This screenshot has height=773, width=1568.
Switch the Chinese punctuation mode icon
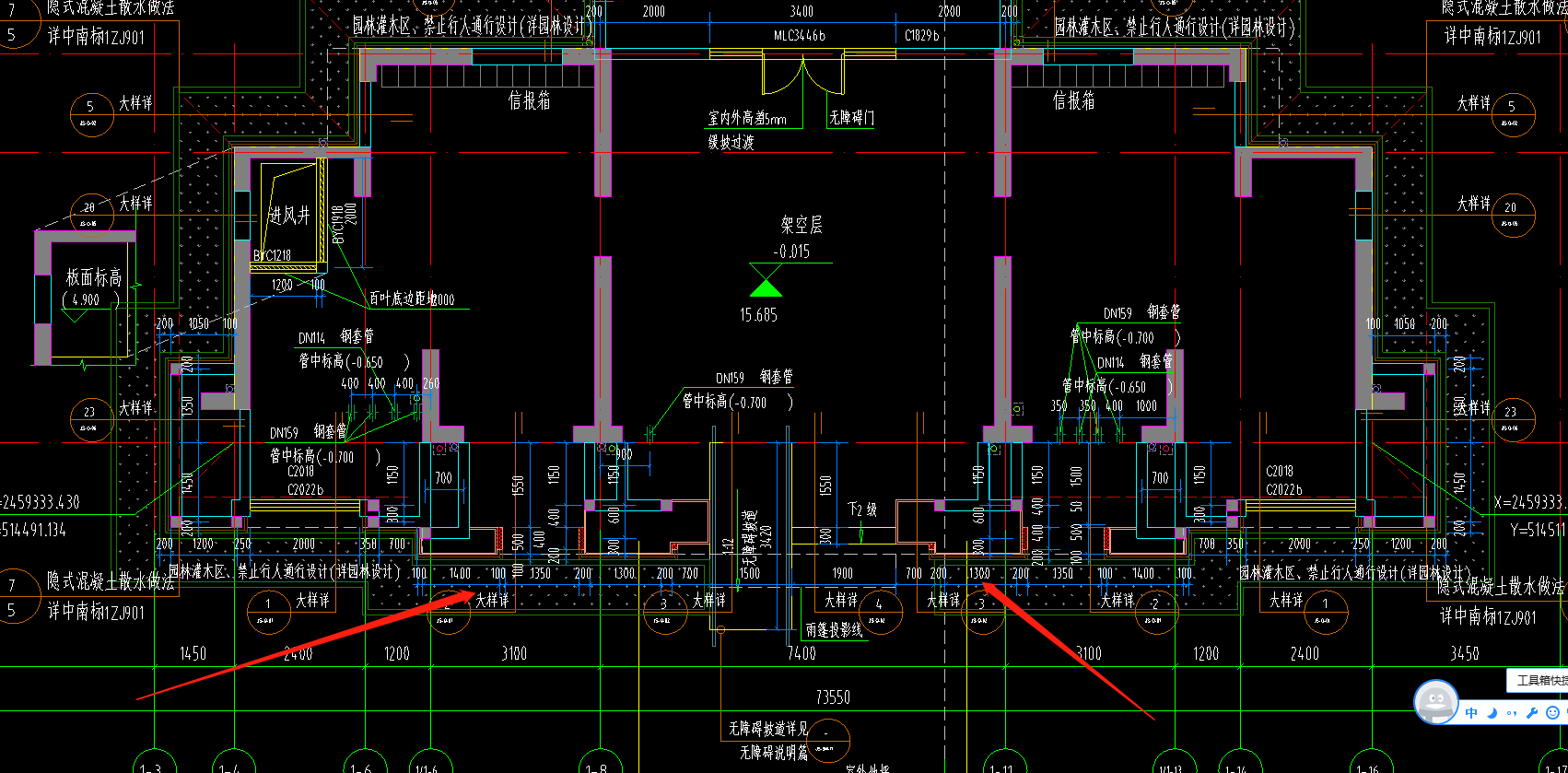pos(1512,713)
